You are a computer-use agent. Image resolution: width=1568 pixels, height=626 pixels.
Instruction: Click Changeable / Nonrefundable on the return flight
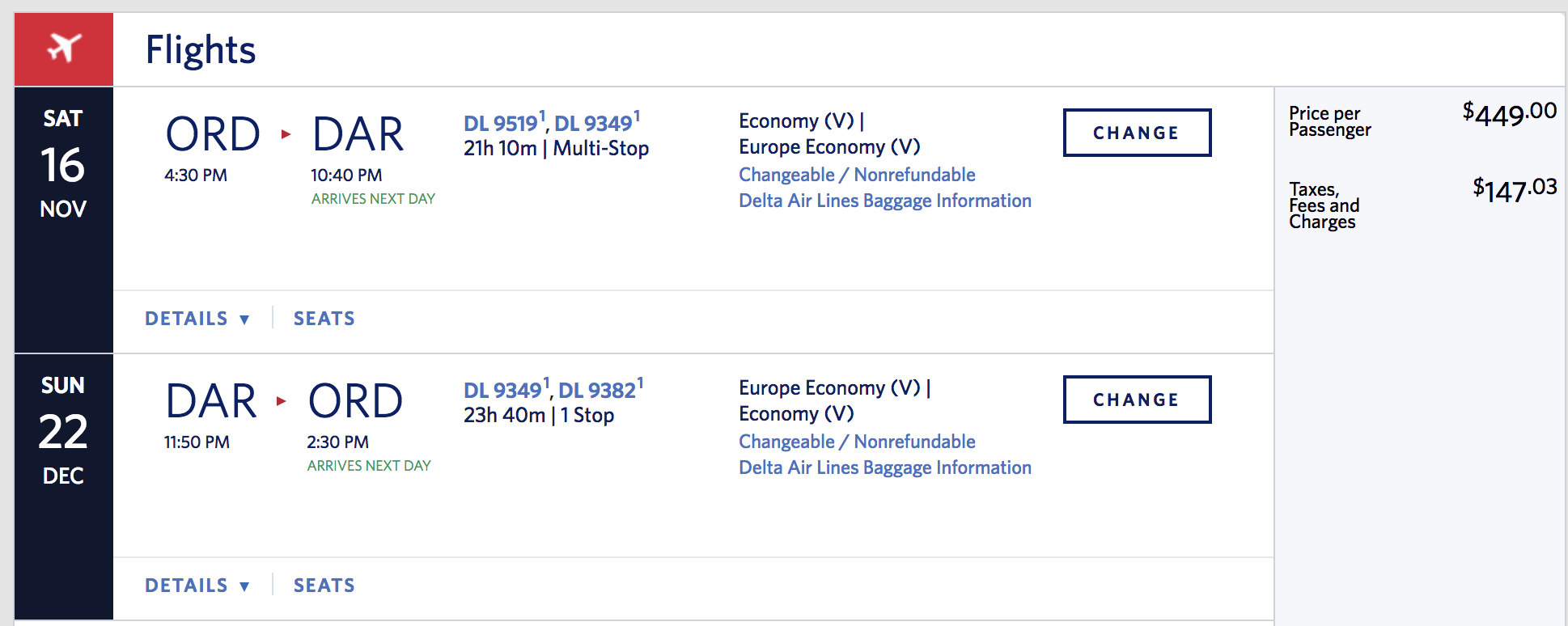point(857,442)
